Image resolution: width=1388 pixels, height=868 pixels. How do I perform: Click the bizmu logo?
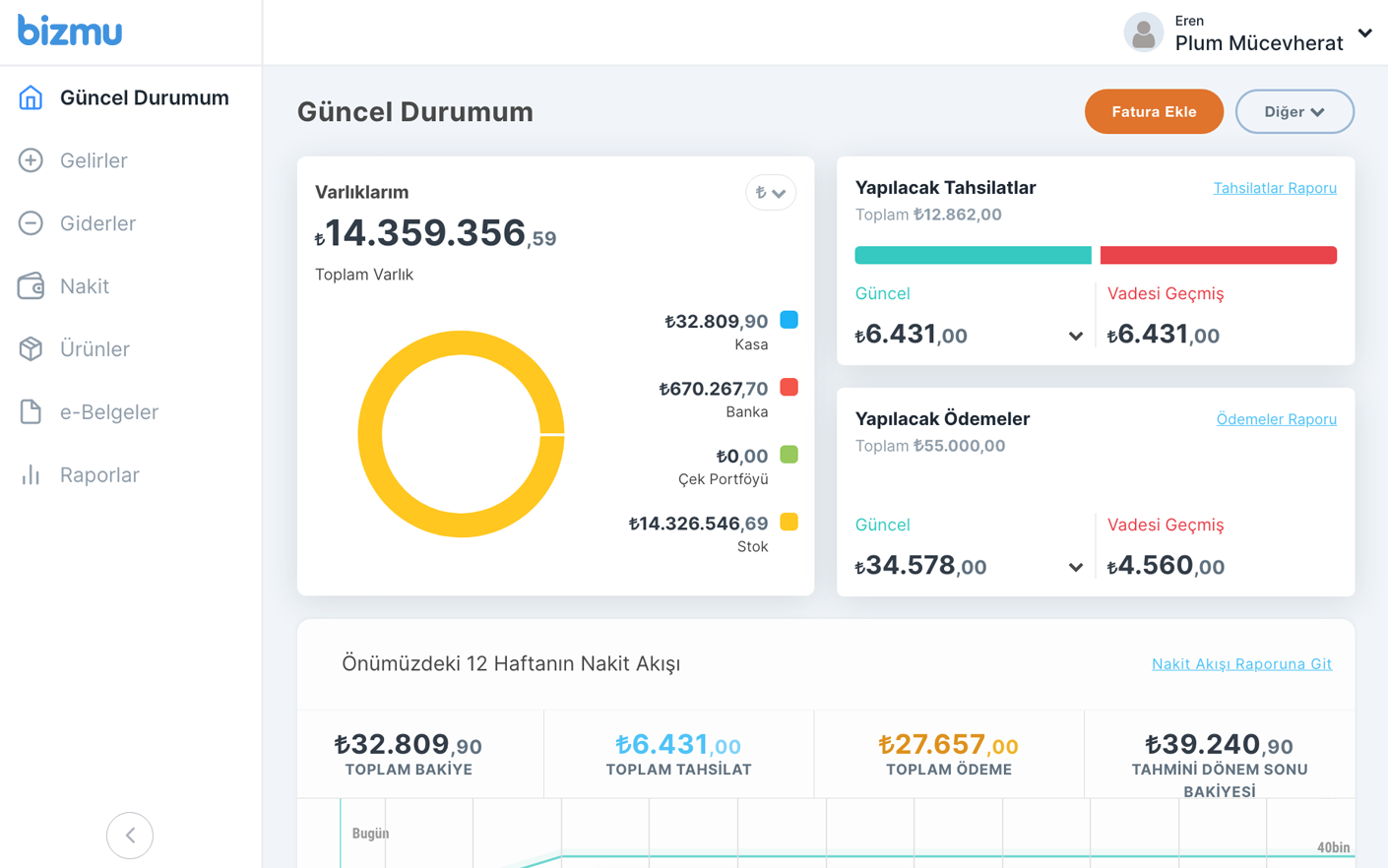[70, 31]
